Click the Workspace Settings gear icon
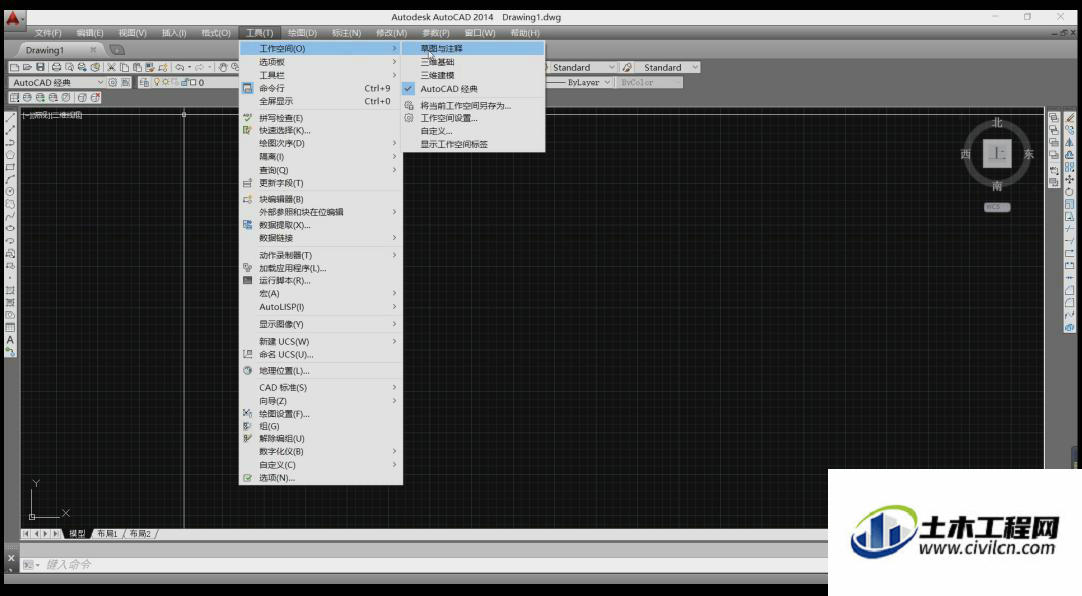Screen dimensions: 1082x596 [112, 82]
